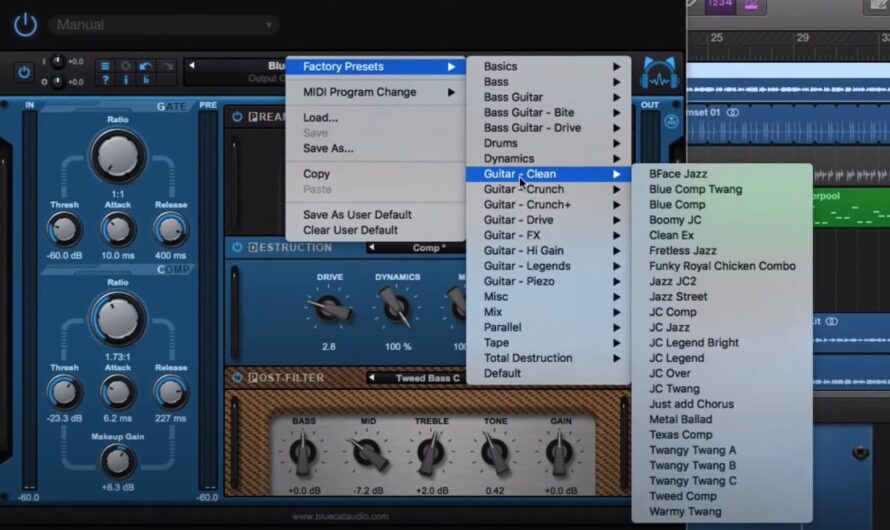Expand the Dynamics preset category
The image size is (890, 530).
pos(548,158)
